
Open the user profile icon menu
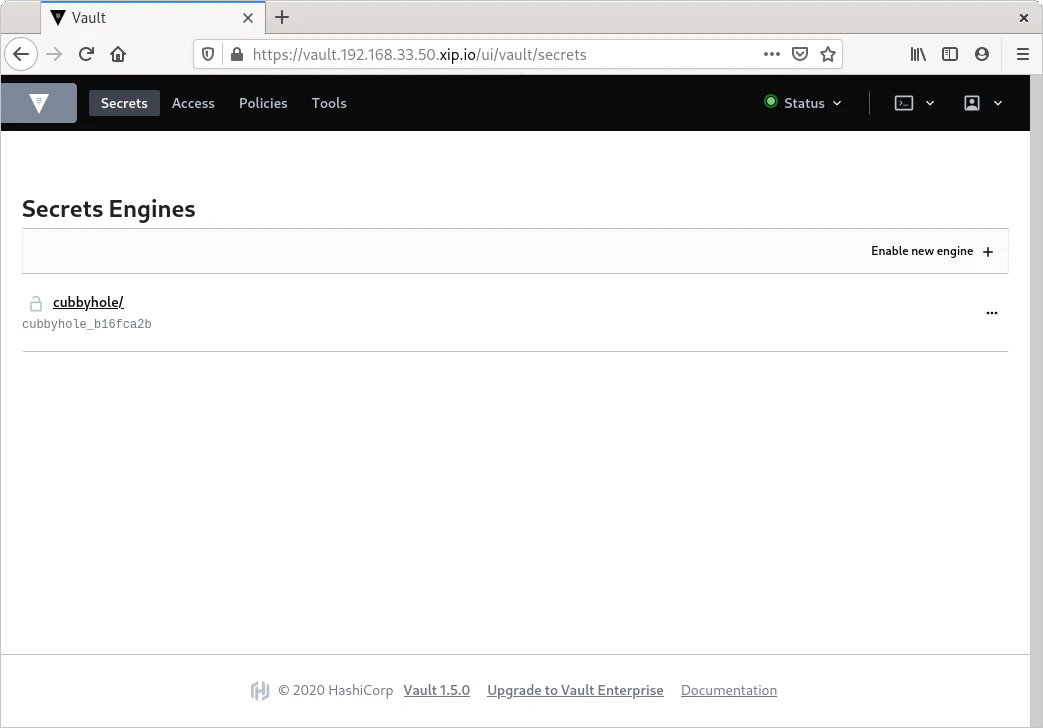point(972,103)
